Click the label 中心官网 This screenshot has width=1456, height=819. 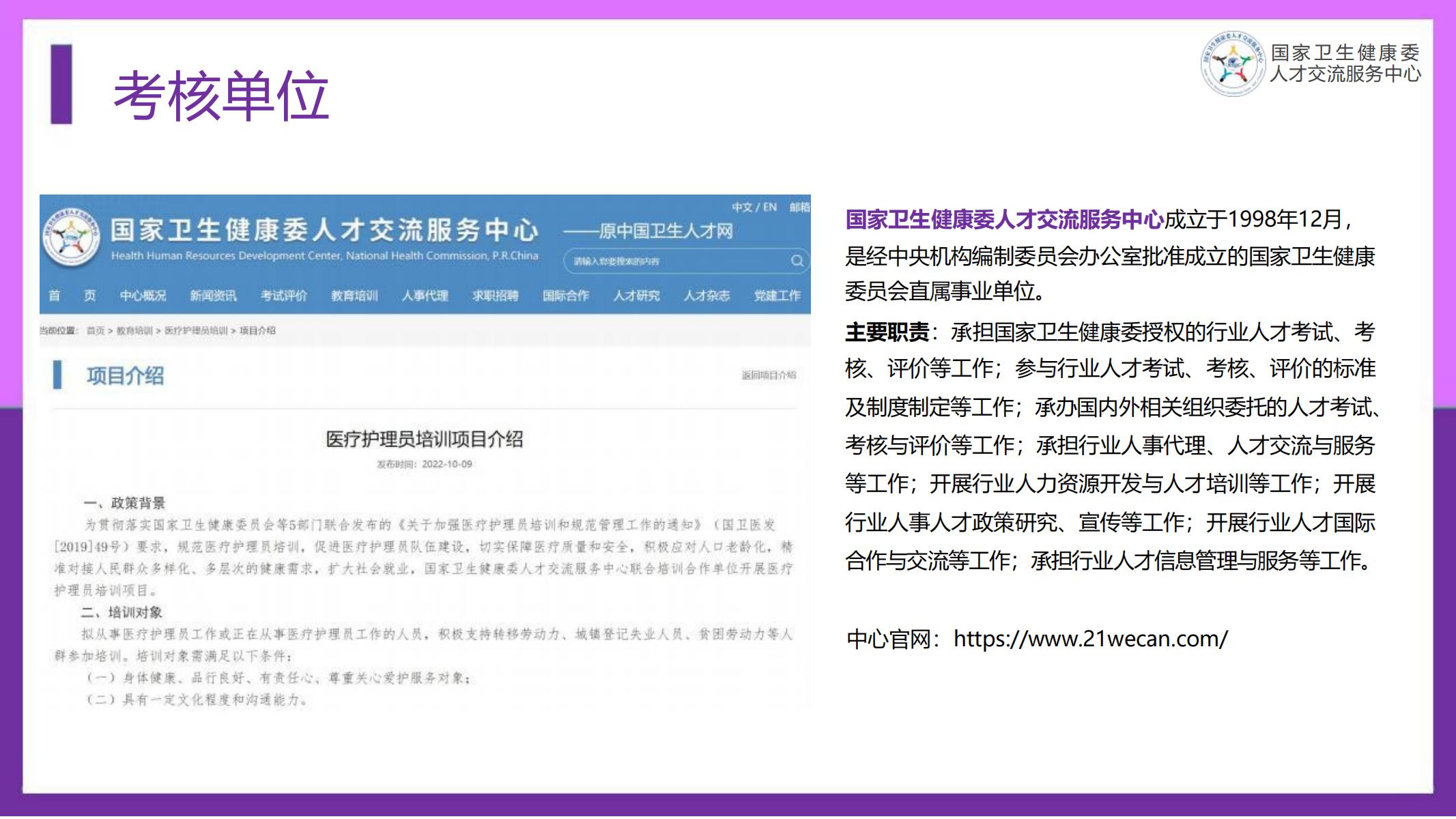pyautogui.click(x=889, y=639)
